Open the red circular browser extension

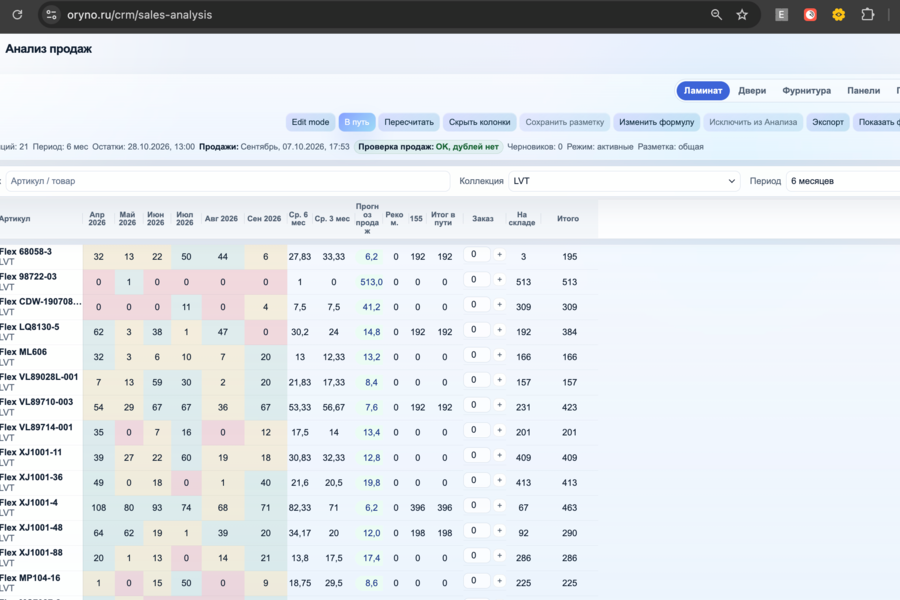click(810, 15)
